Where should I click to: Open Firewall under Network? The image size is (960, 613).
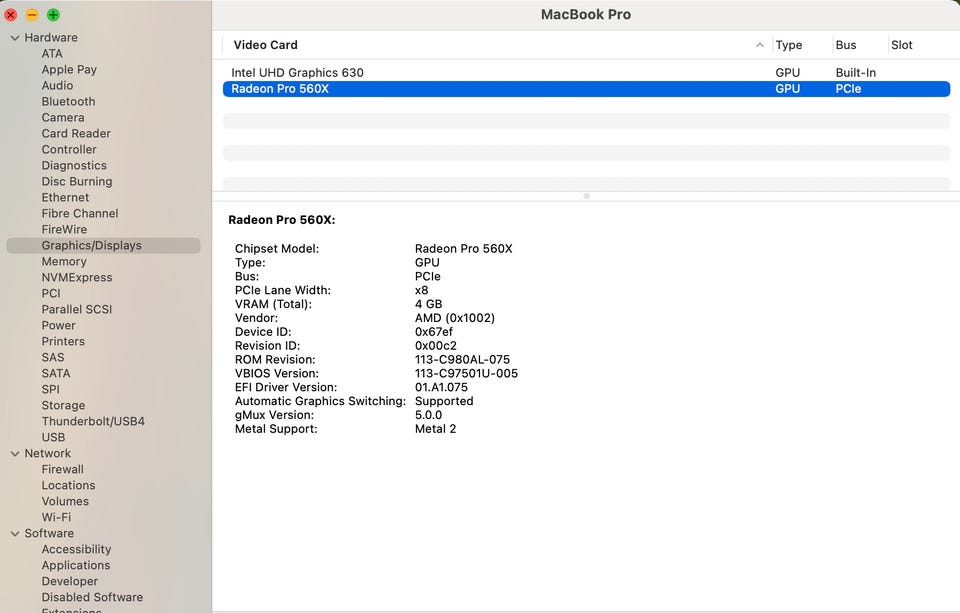pos(62,469)
